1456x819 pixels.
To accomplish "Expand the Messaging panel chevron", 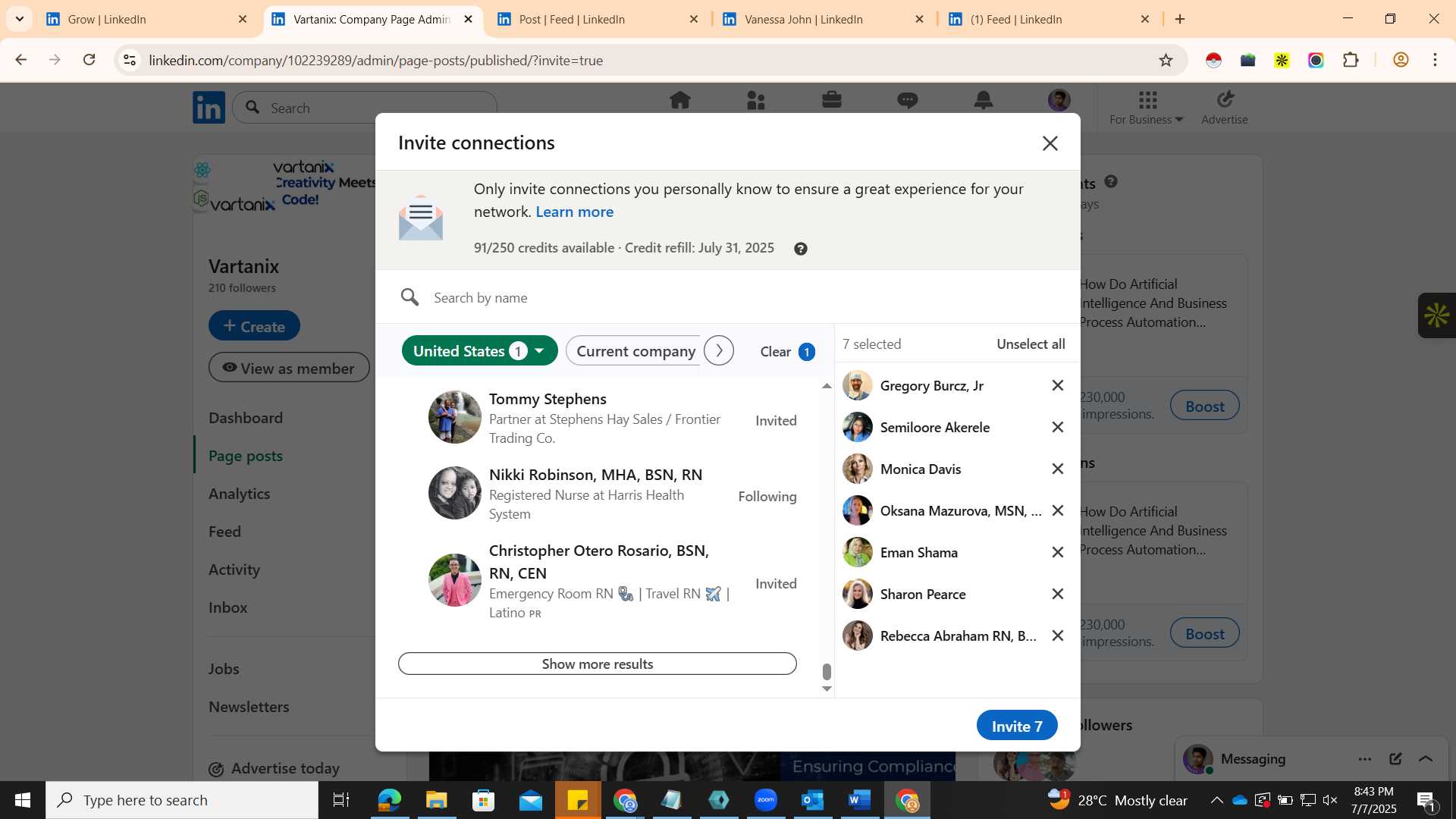I will point(1426,759).
